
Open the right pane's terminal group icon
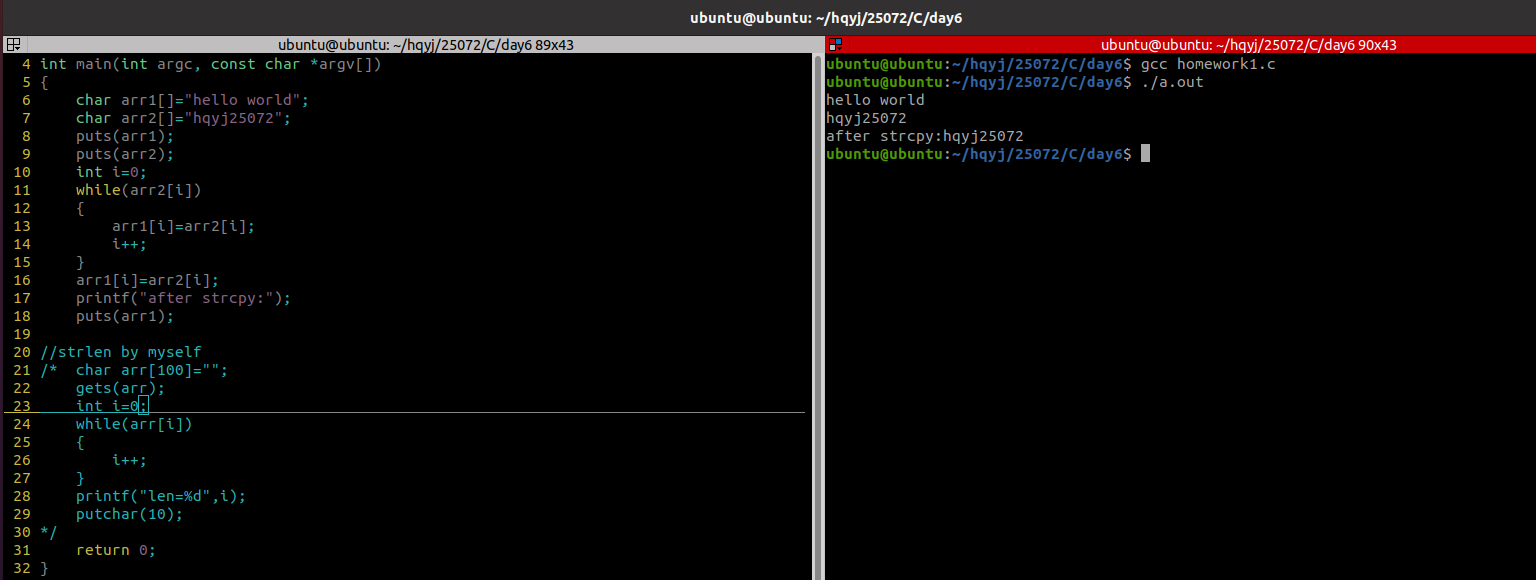pos(836,45)
